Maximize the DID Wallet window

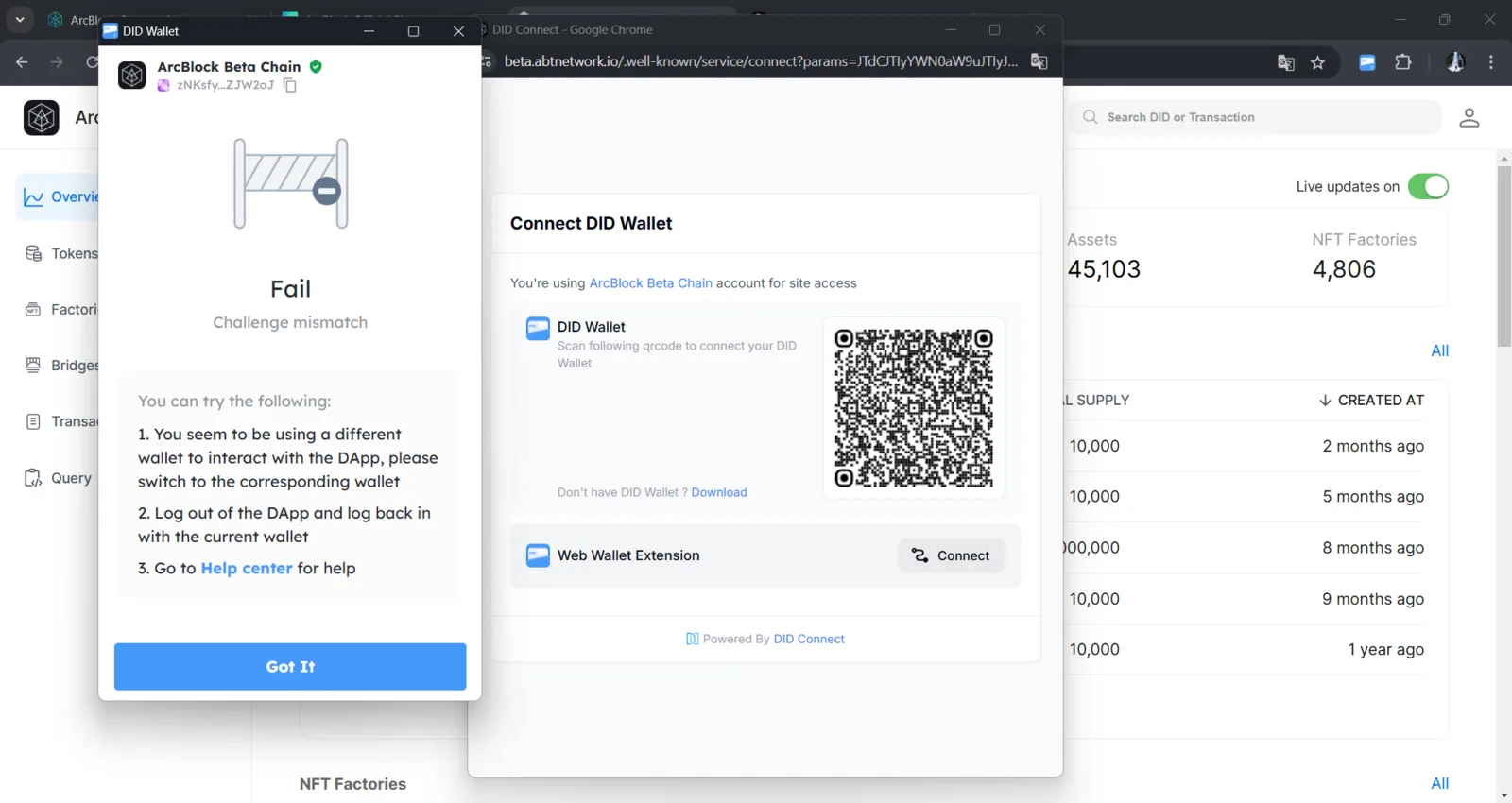(413, 31)
